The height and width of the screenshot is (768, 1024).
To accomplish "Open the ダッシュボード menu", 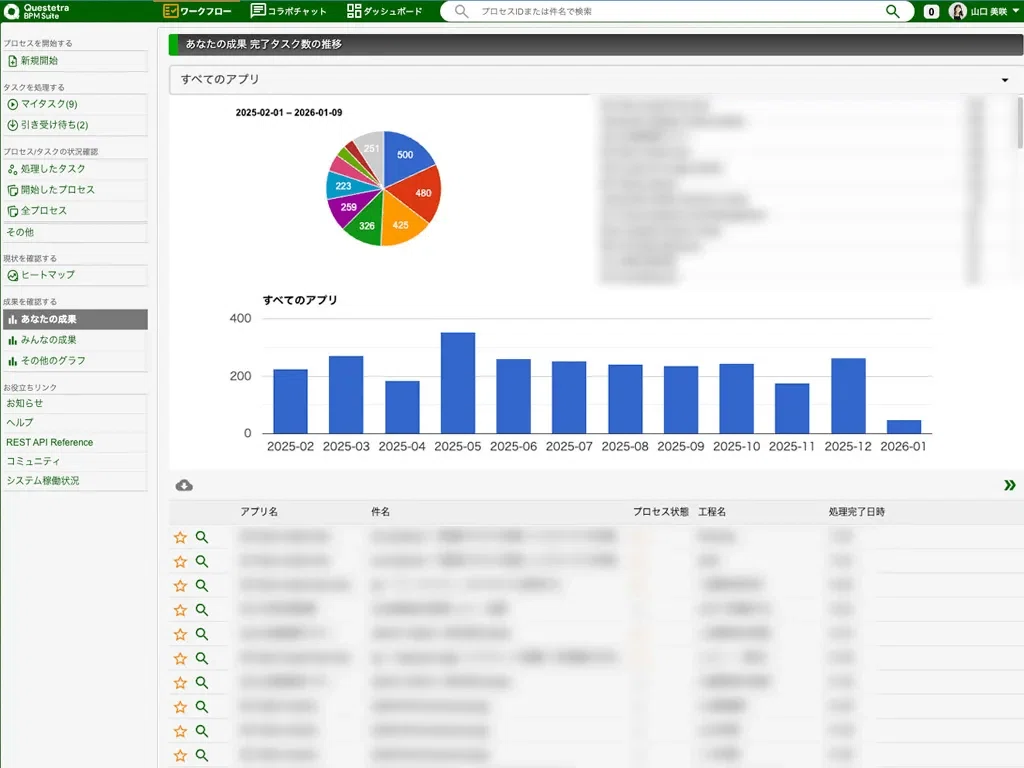I will (385, 11).
